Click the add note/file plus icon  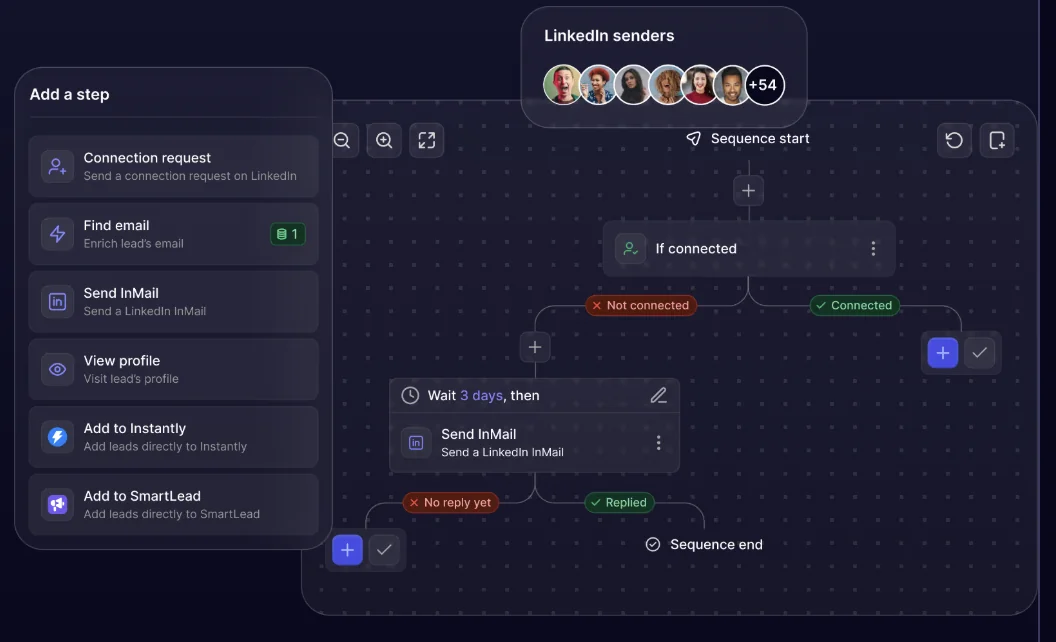pos(997,140)
